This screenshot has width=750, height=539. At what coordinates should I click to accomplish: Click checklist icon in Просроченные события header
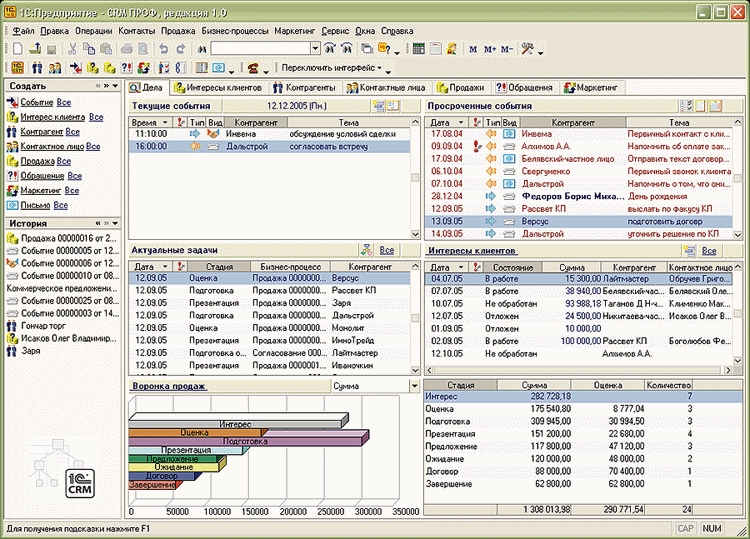tap(686, 106)
